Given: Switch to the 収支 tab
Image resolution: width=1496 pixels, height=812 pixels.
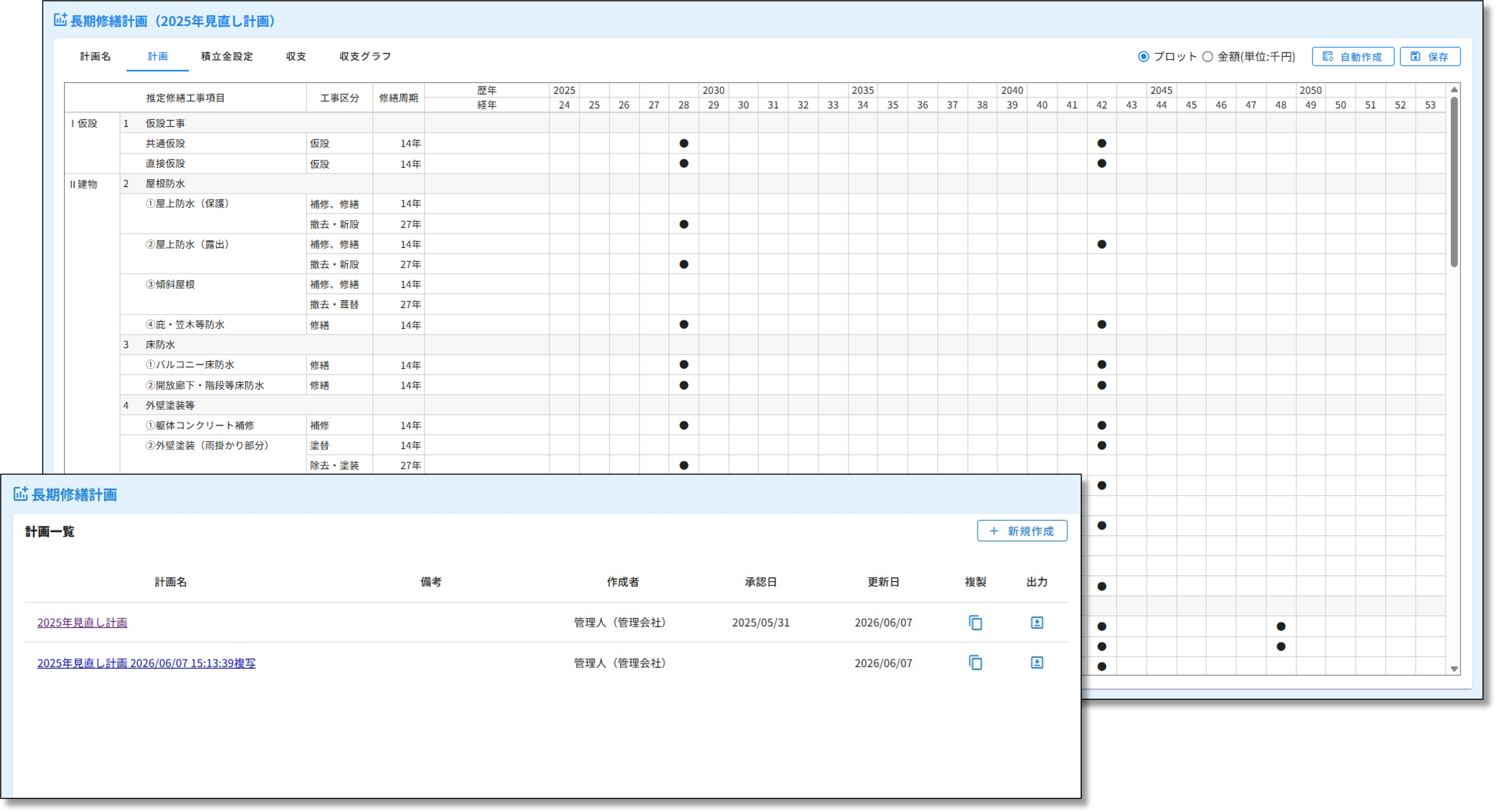Looking at the screenshot, I should (296, 56).
